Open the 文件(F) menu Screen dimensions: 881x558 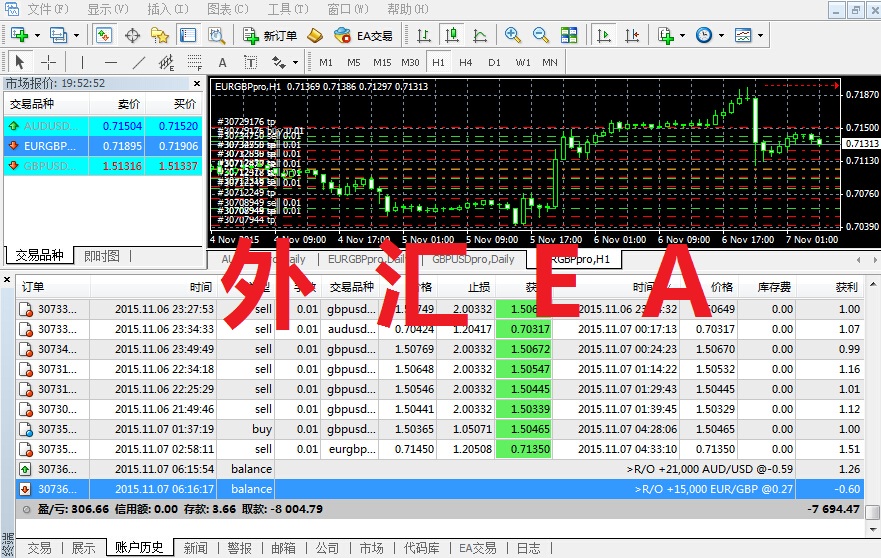[x=48, y=9]
